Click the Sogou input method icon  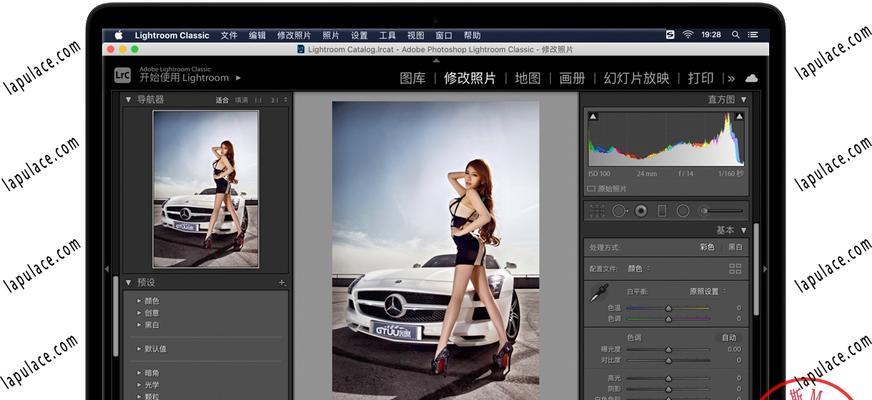(670, 34)
